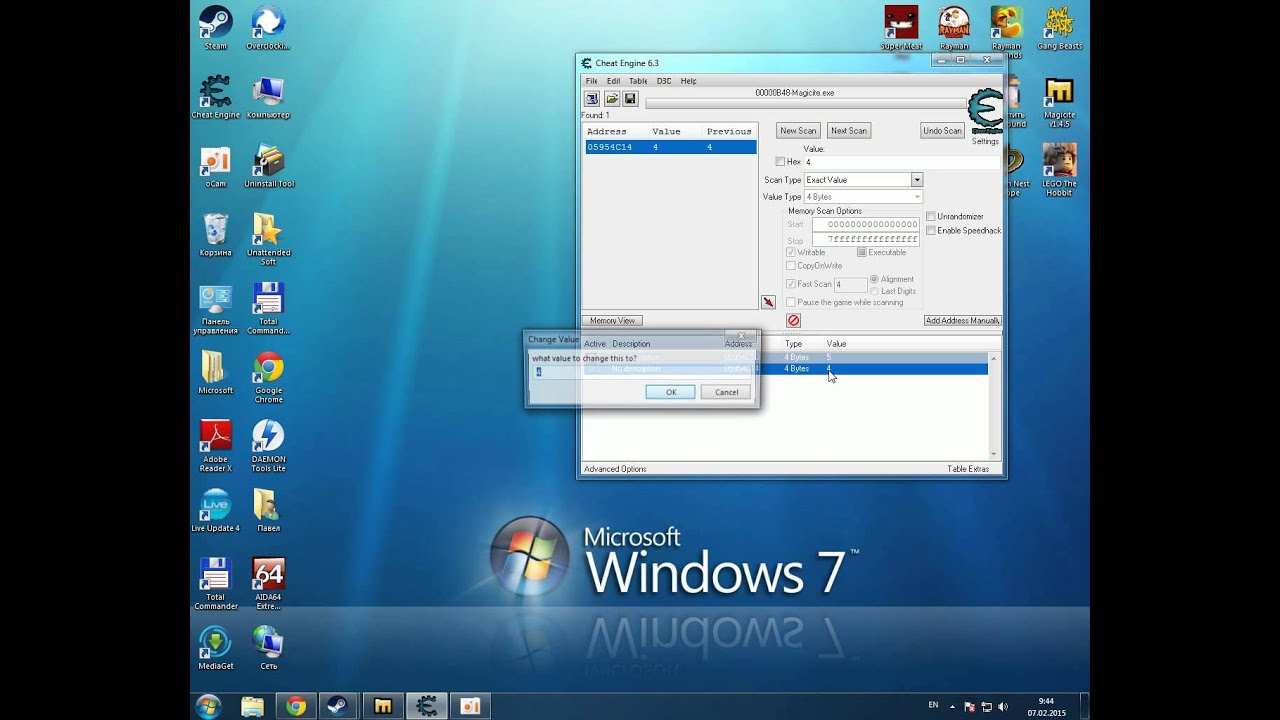Expand the Scan Type dropdown
1280x720 pixels.
coord(916,180)
